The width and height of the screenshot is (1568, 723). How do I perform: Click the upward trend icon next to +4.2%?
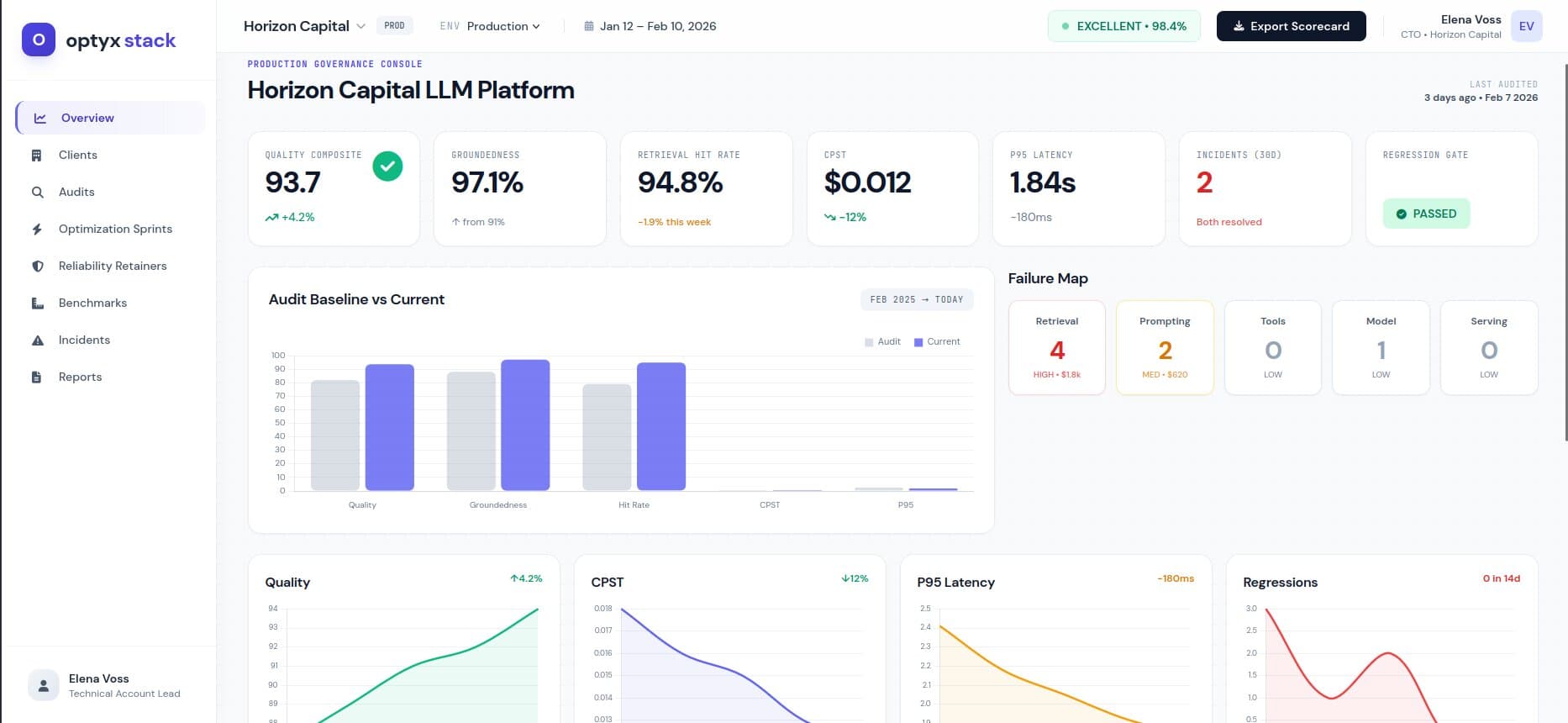[271, 217]
